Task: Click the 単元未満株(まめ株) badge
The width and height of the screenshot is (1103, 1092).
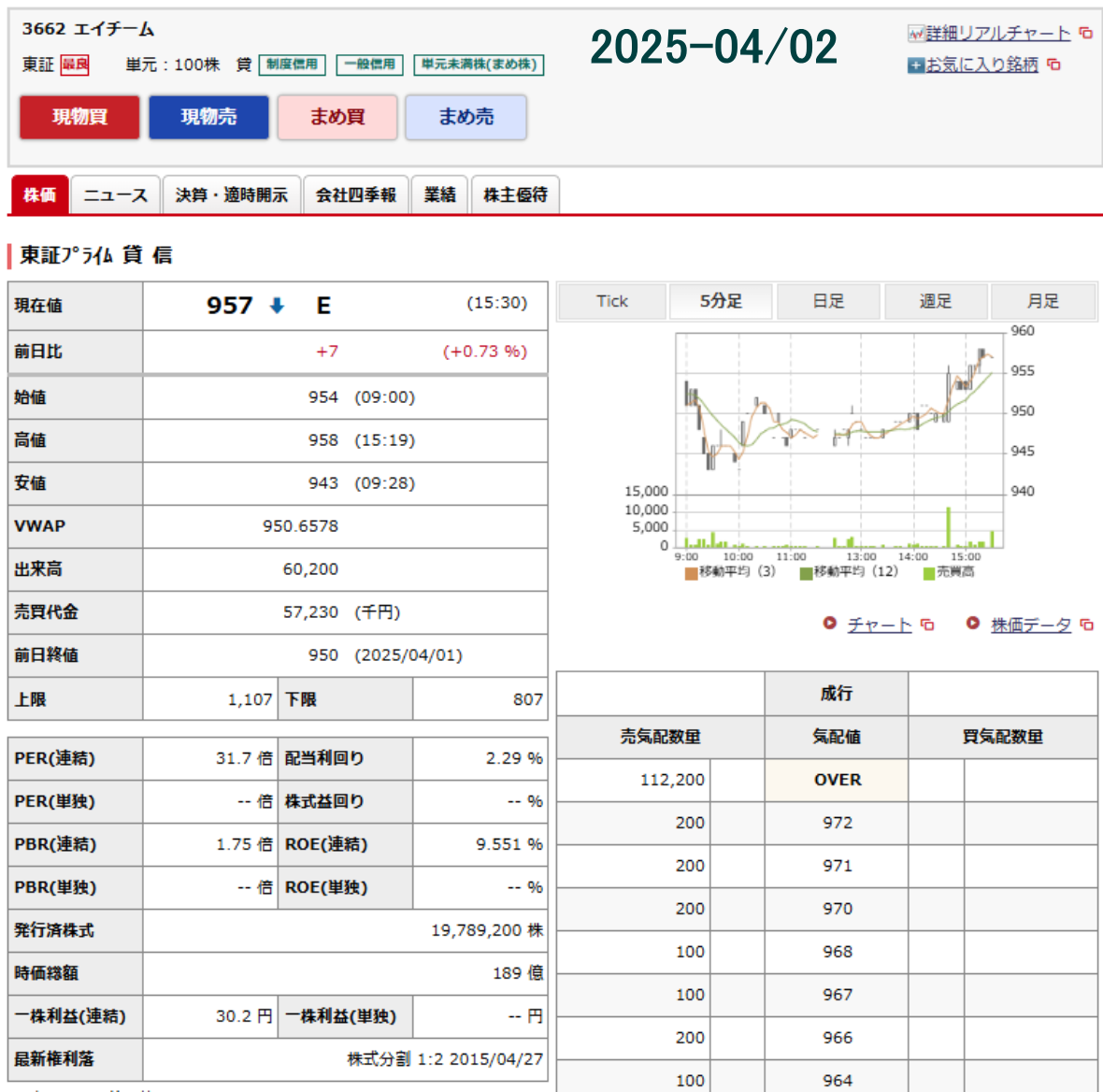Action: (479, 65)
